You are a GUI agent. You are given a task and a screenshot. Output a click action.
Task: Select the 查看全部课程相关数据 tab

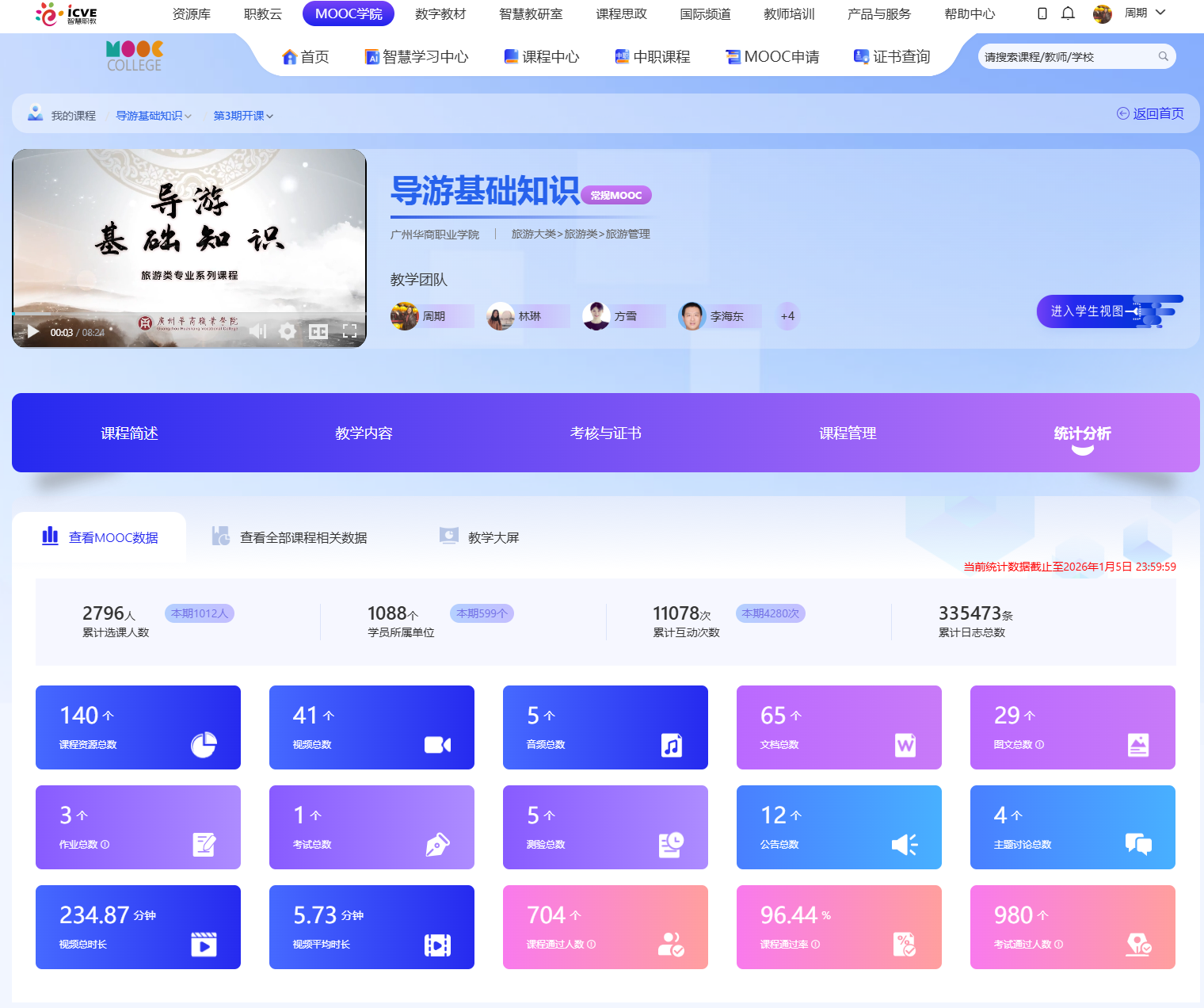pyautogui.click(x=303, y=538)
